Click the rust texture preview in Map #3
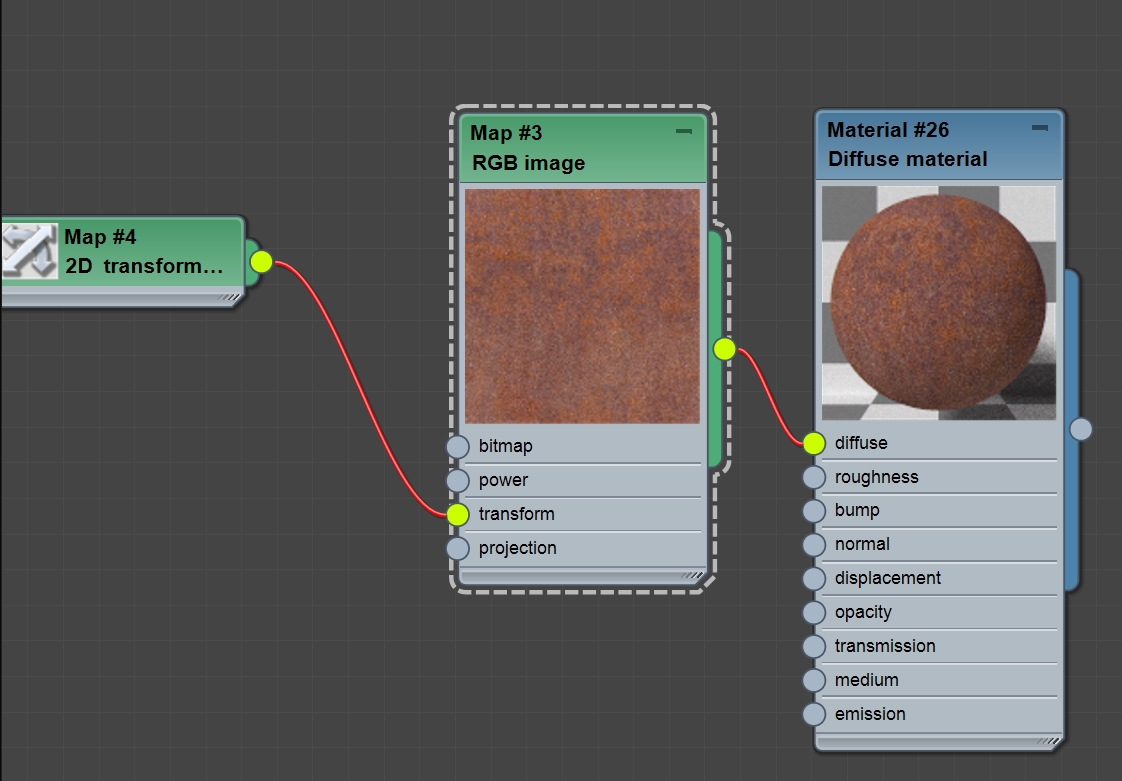Screen dimensions: 1122x781 [582, 306]
